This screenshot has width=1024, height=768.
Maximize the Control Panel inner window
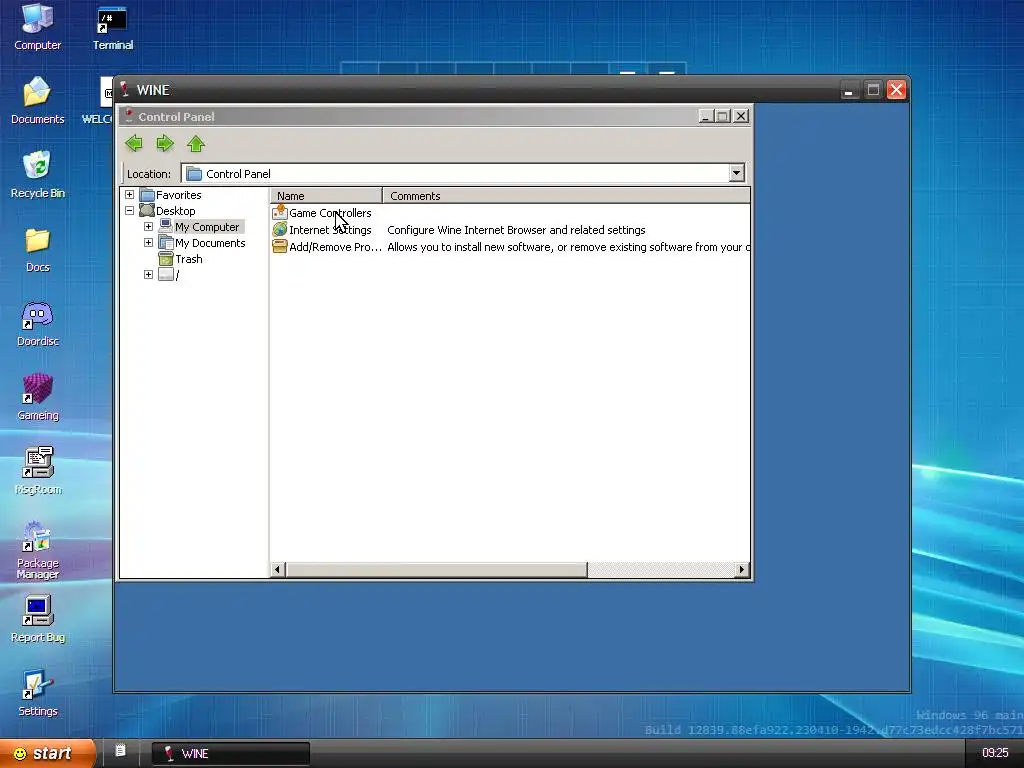[722, 116]
